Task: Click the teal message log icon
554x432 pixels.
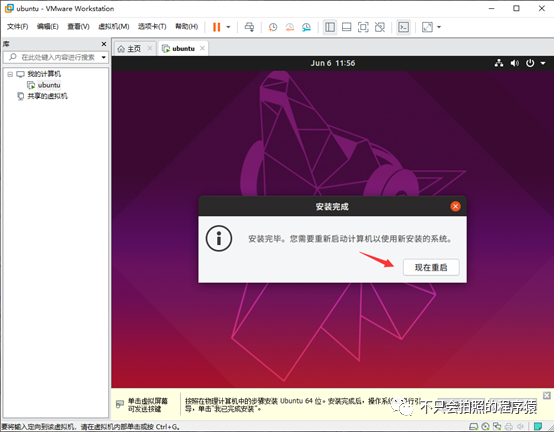Action: tap(538, 426)
